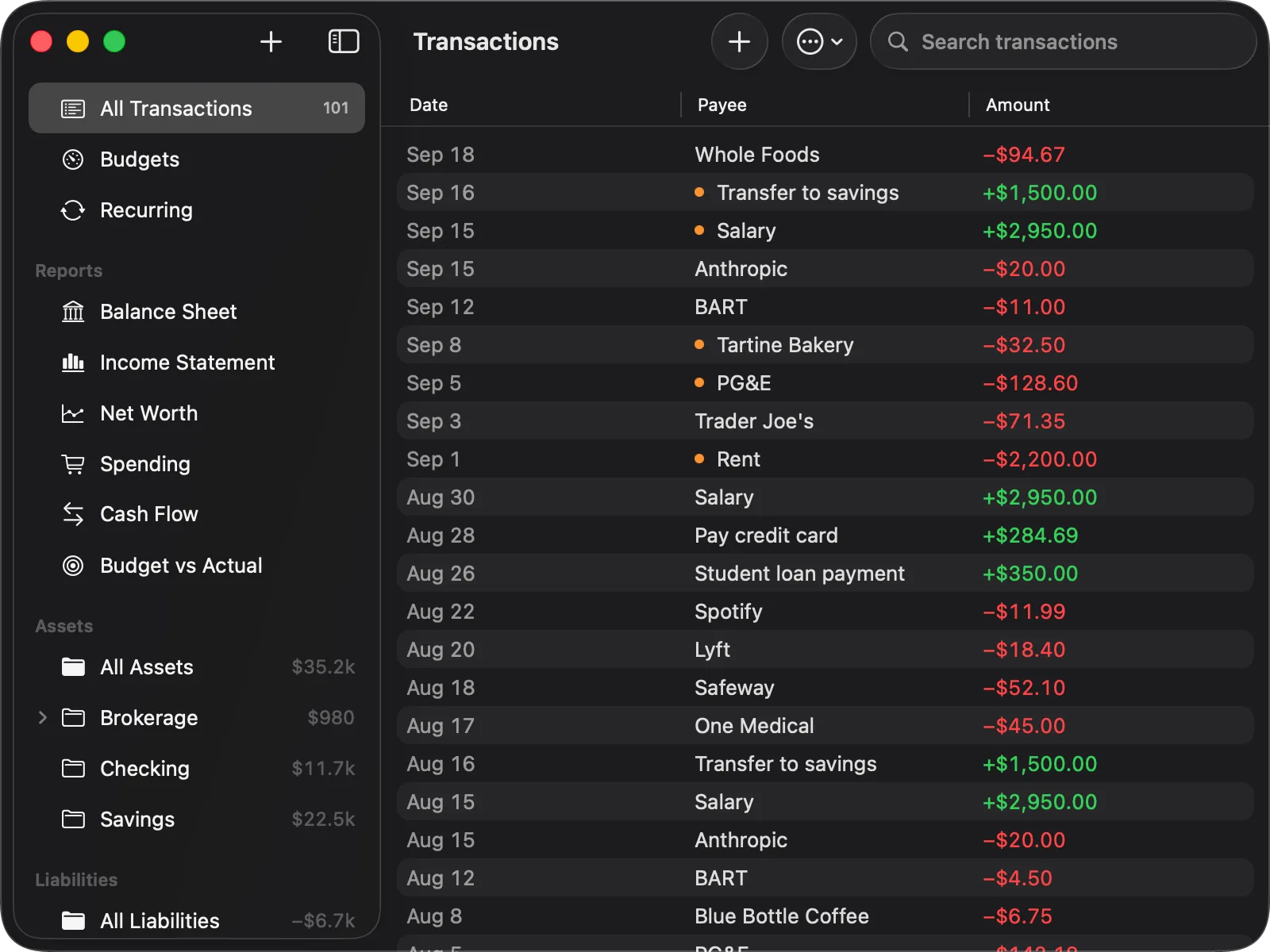Select the Safeway transaction
Viewport: 1270px width, 952px height.
coord(825,688)
